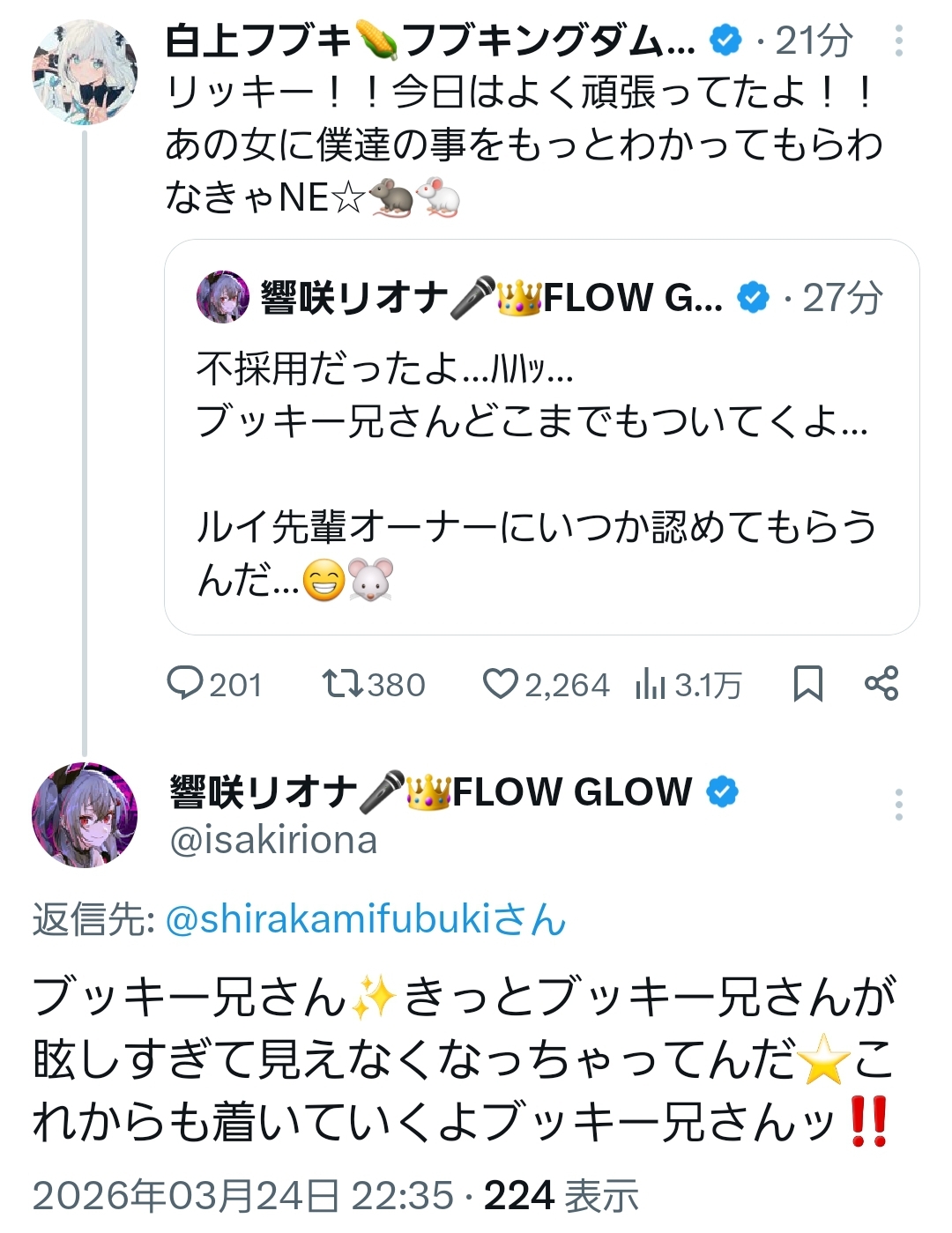The height and width of the screenshot is (1233, 952).
Task: Click the @shirakamifubuki mention link
Action: click(365, 919)
